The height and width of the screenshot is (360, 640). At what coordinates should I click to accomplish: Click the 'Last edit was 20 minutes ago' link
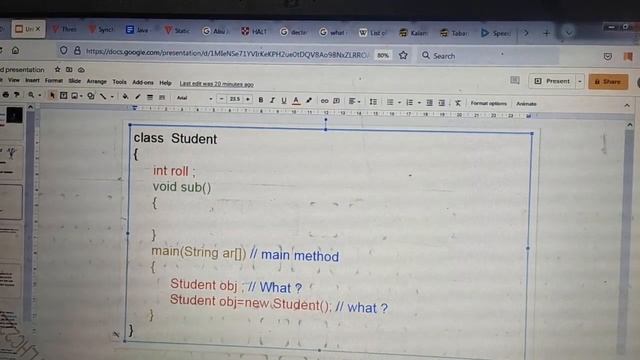click(x=216, y=84)
